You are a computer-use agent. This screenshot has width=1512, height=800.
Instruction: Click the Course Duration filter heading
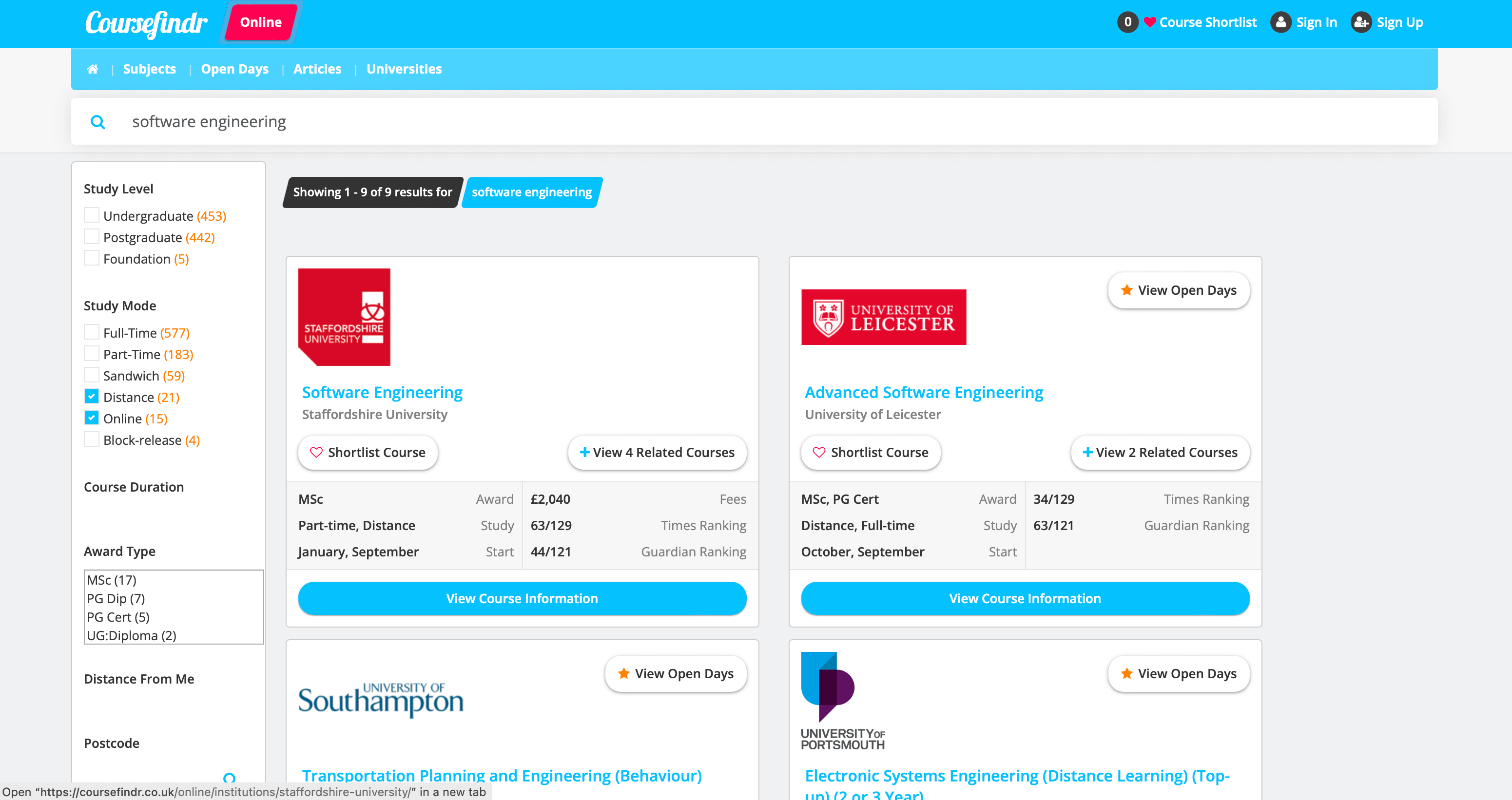134,487
